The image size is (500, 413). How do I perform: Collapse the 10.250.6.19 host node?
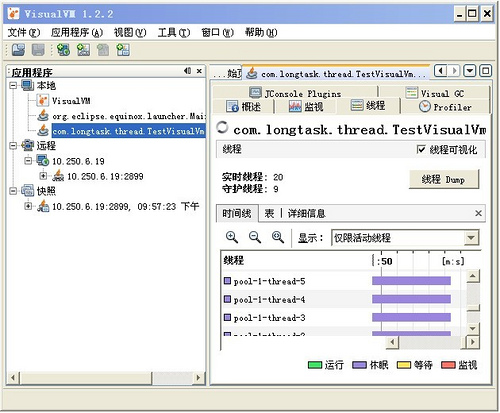click(x=28, y=161)
